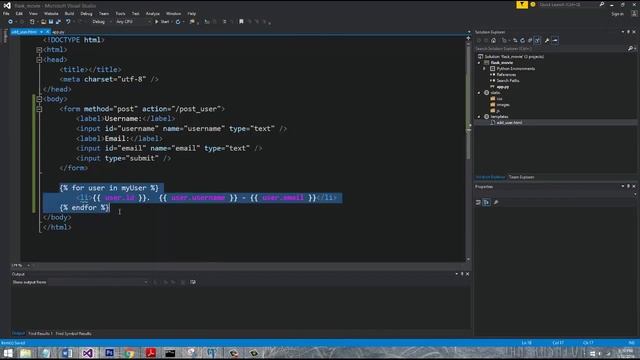640x360 pixels.
Task: Close the add_user.html editor tab
Action: pos(47,32)
